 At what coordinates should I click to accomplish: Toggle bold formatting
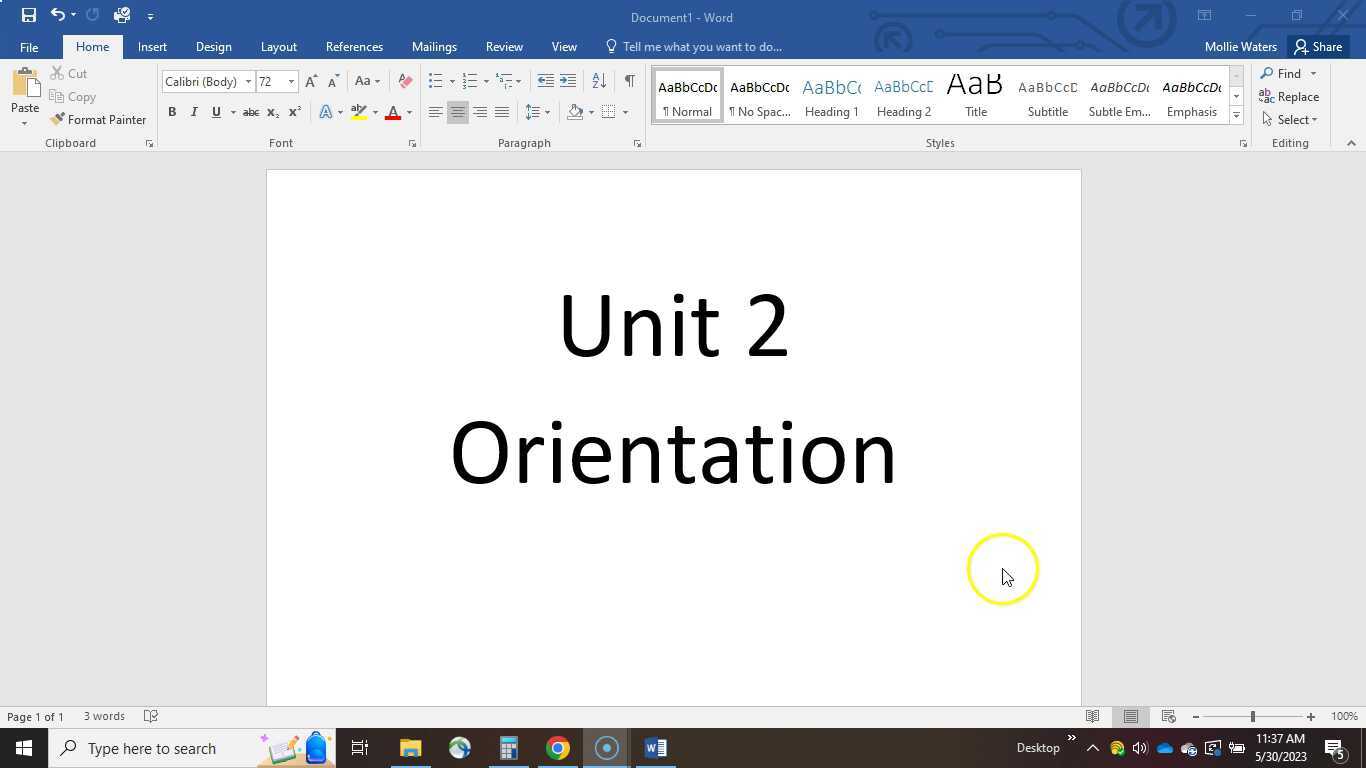pos(172,112)
